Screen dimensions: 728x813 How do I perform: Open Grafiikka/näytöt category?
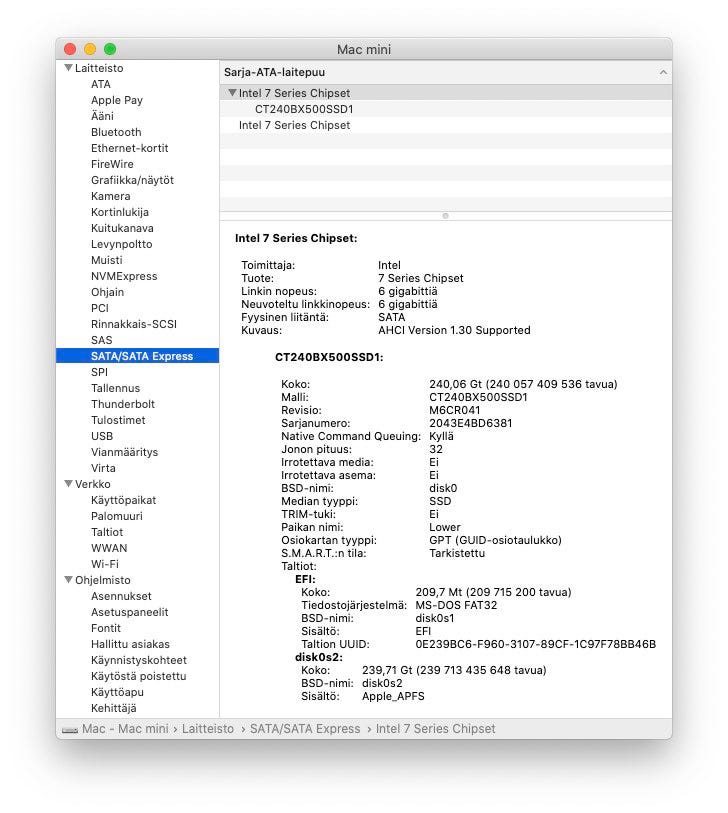[x=132, y=180]
